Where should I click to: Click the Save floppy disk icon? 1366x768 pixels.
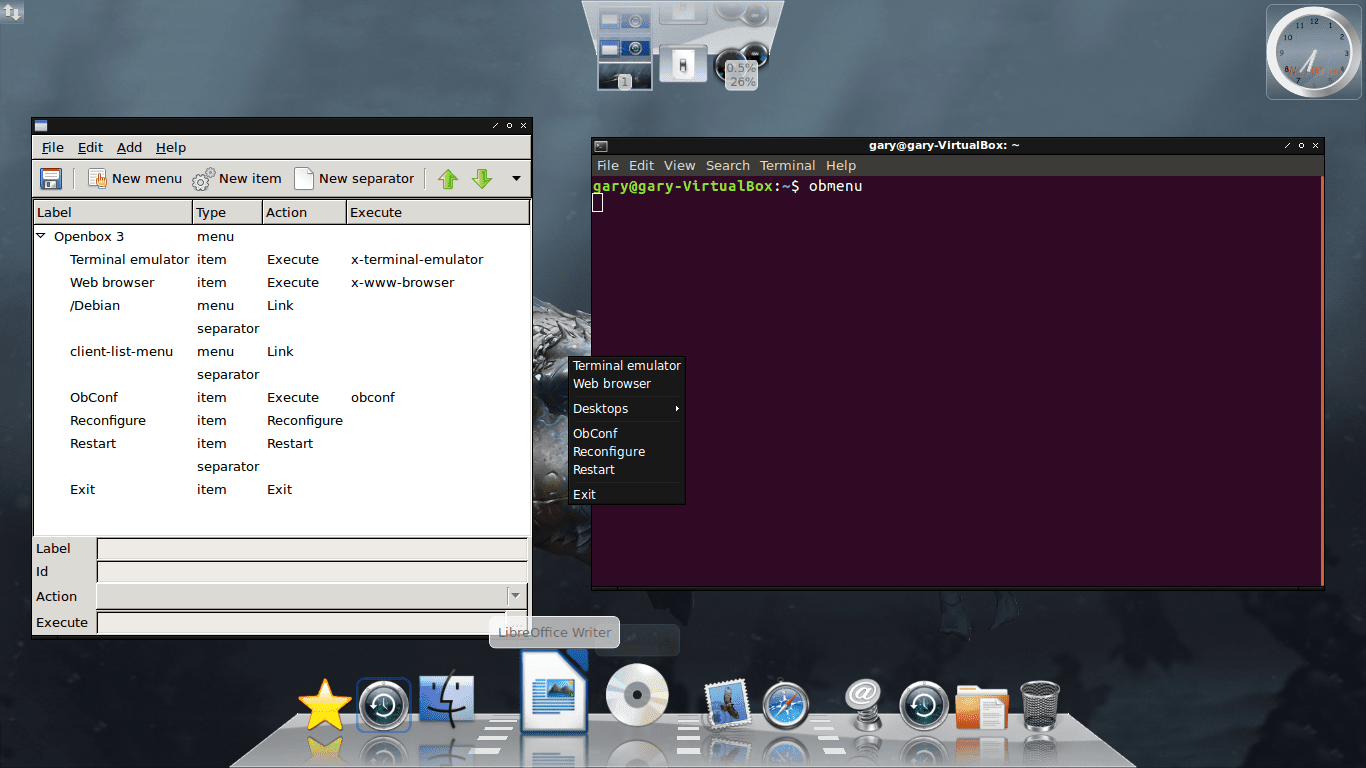coord(51,179)
